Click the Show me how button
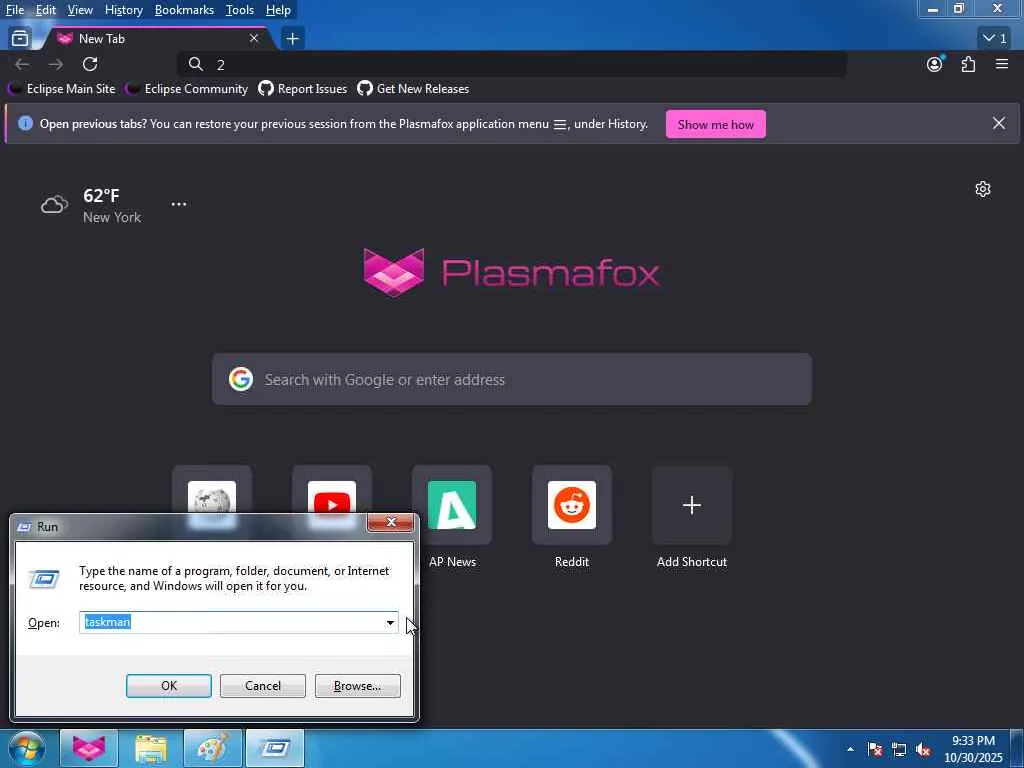The height and width of the screenshot is (768, 1024). pos(716,124)
